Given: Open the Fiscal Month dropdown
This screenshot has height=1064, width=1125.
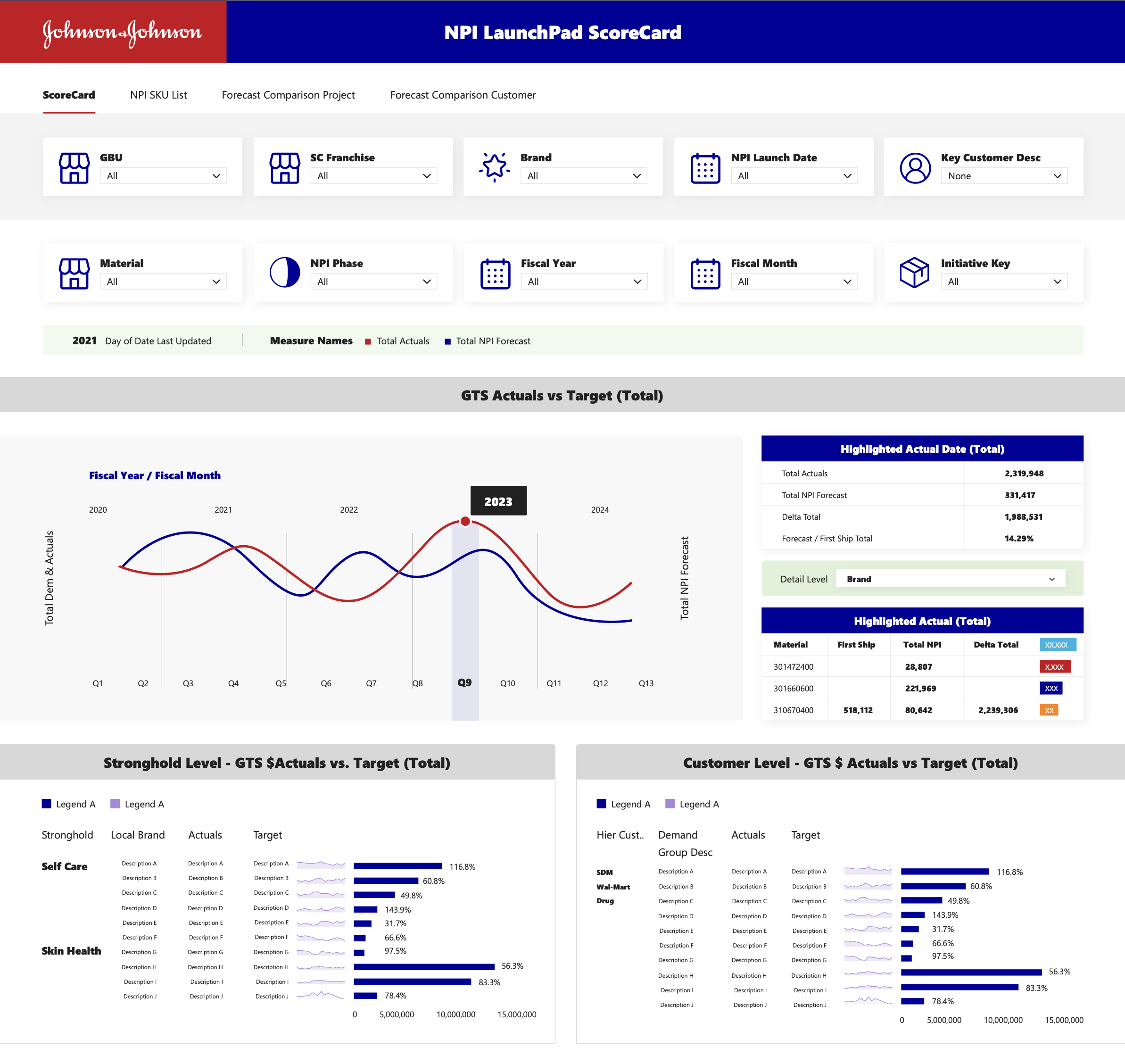Looking at the screenshot, I should coord(794,282).
